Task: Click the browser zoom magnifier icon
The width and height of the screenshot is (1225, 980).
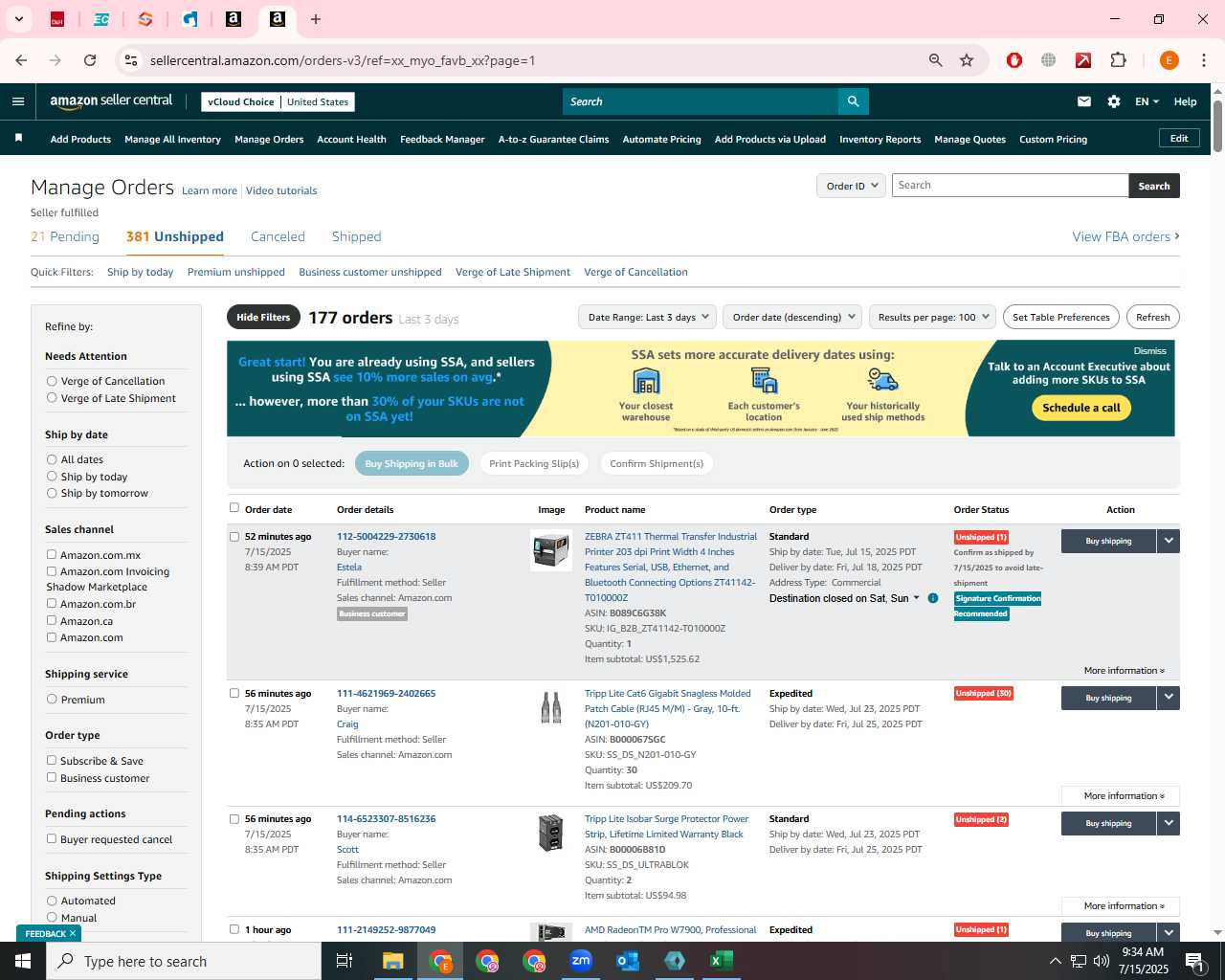Action: click(936, 60)
